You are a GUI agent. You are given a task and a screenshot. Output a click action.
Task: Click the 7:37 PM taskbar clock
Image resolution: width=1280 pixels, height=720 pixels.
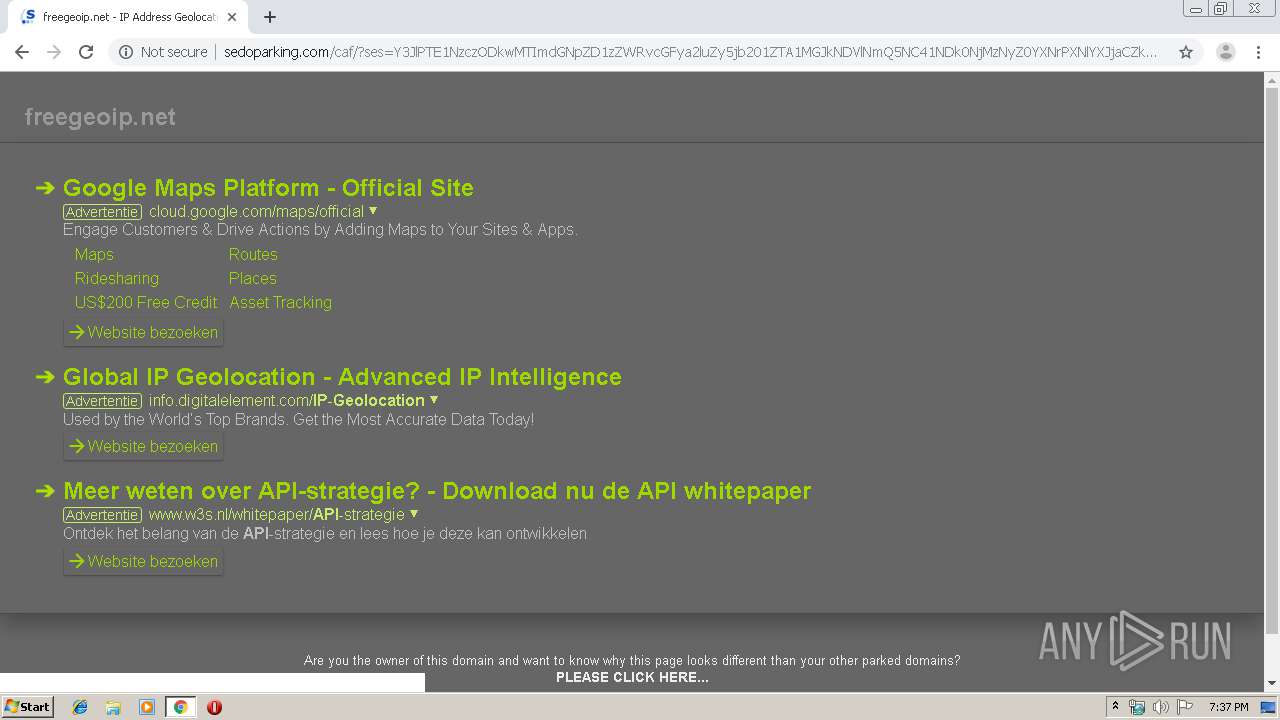(1228, 707)
